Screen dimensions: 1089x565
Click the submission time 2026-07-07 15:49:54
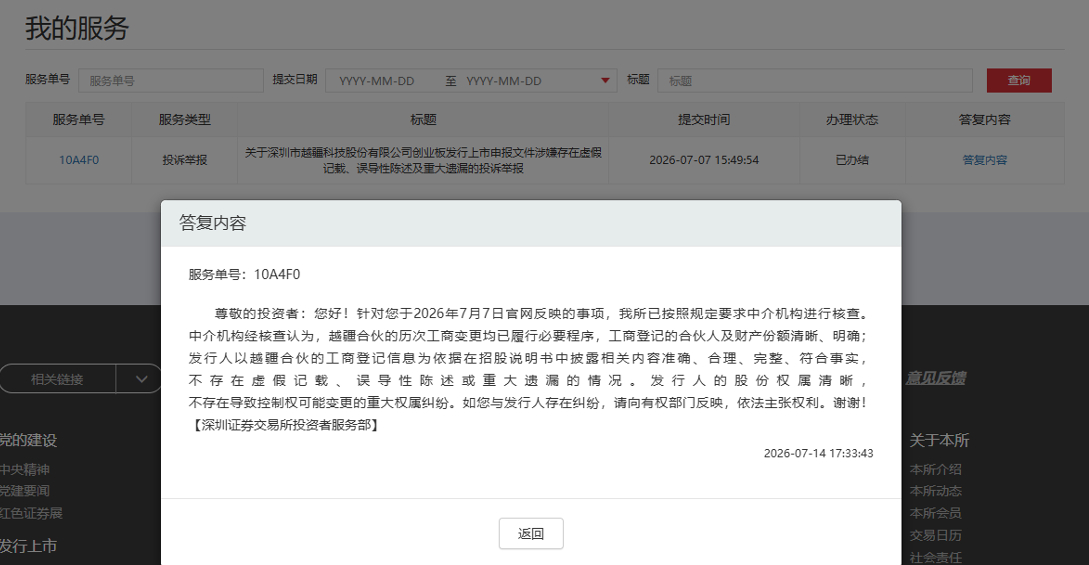(704, 160)
